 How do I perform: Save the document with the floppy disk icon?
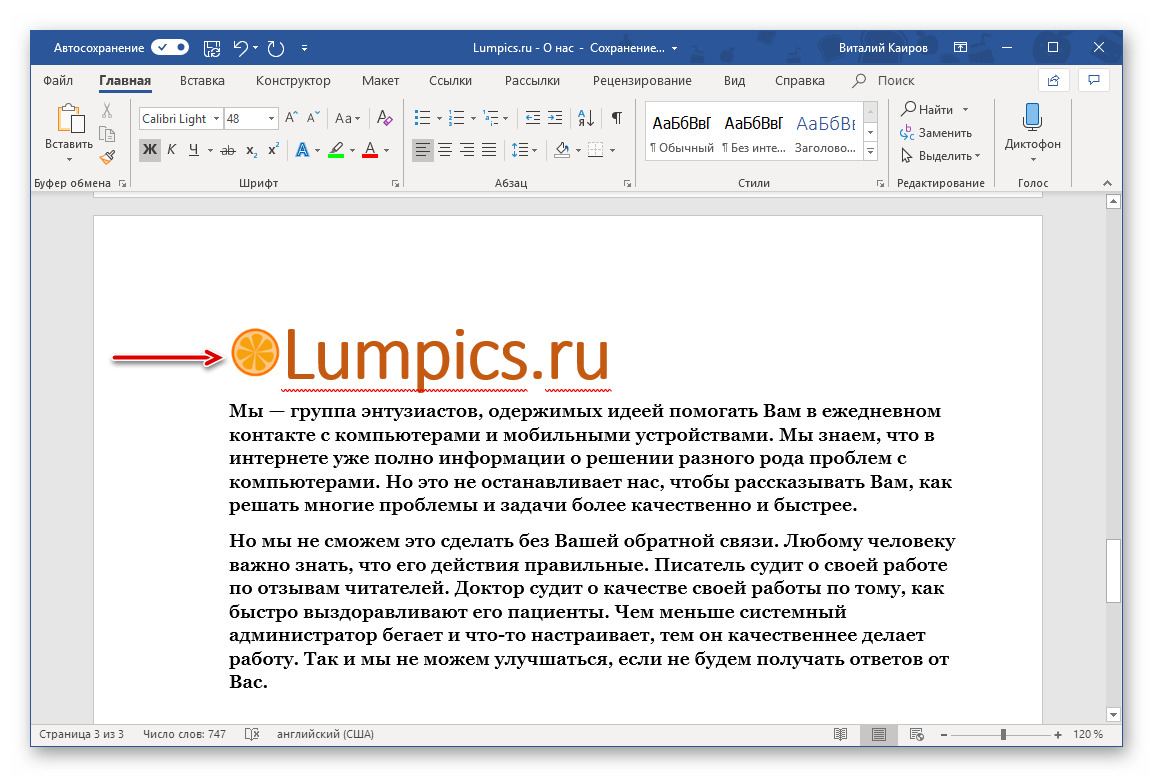[212, 47]
